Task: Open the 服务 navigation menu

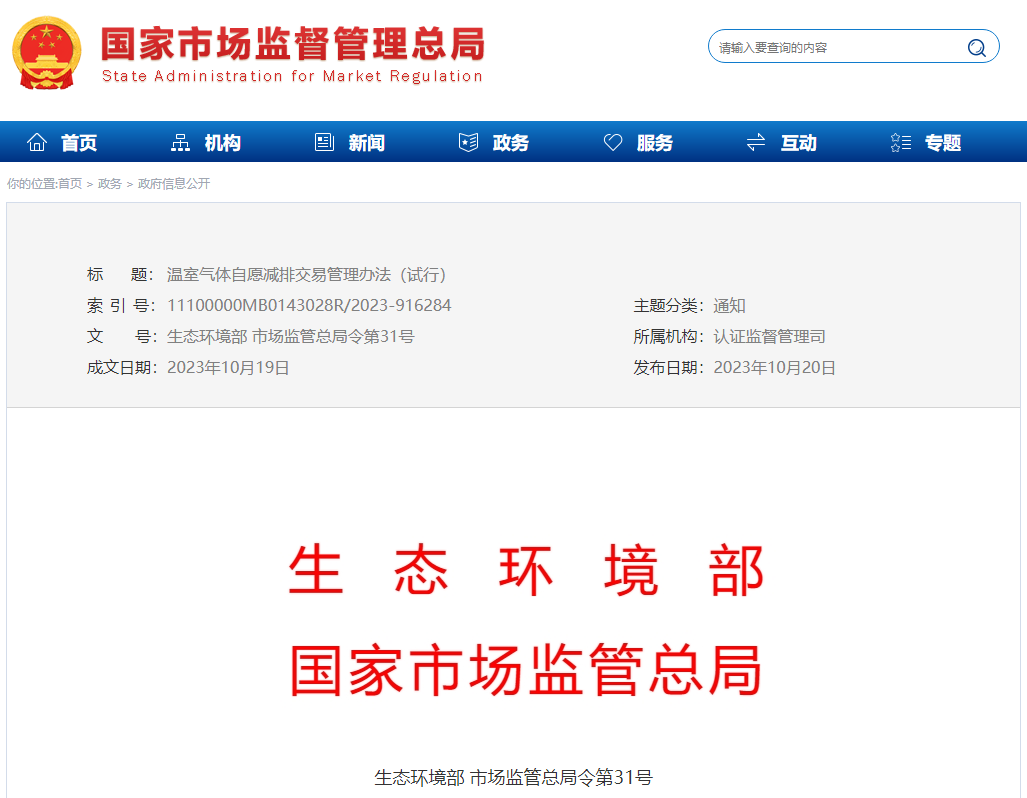Action: (x=655, y=143)
